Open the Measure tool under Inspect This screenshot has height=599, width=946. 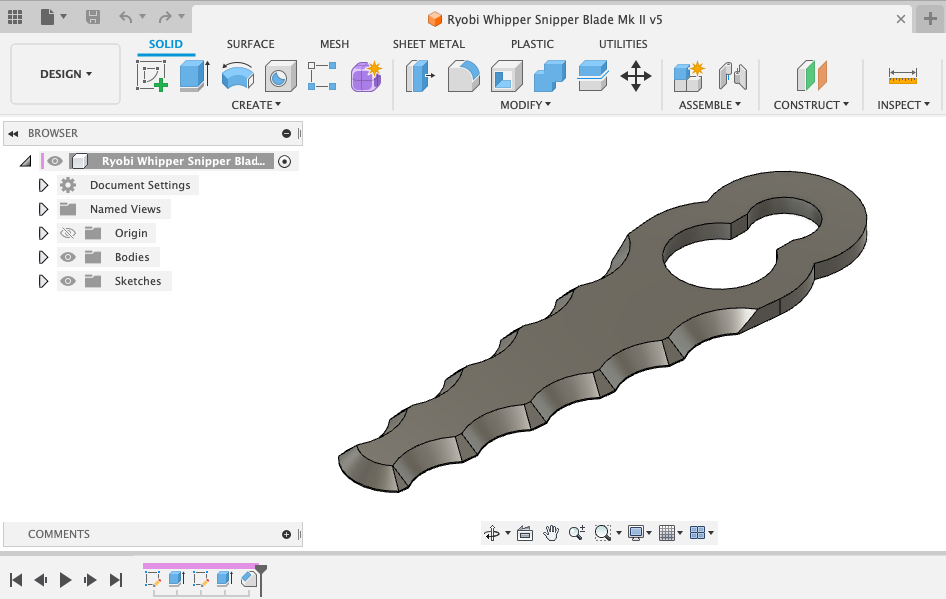[x=904, y=76]
